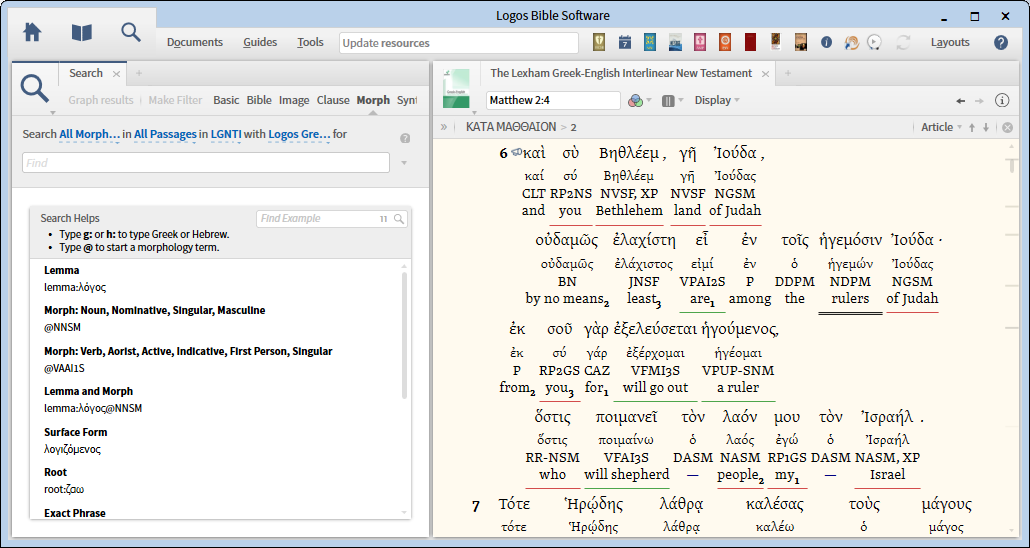Open the visual filters three-circles icon
1030x548 pixels.
click(634, 100)
